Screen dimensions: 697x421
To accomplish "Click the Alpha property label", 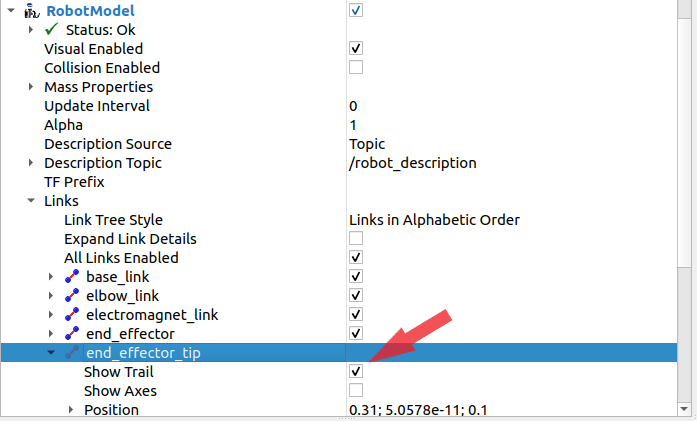I will click(x=63, y=125).
